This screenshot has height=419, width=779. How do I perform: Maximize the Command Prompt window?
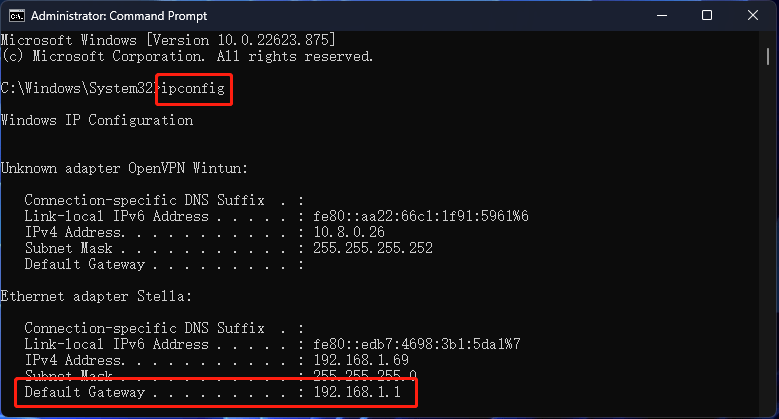click(707, 16)
